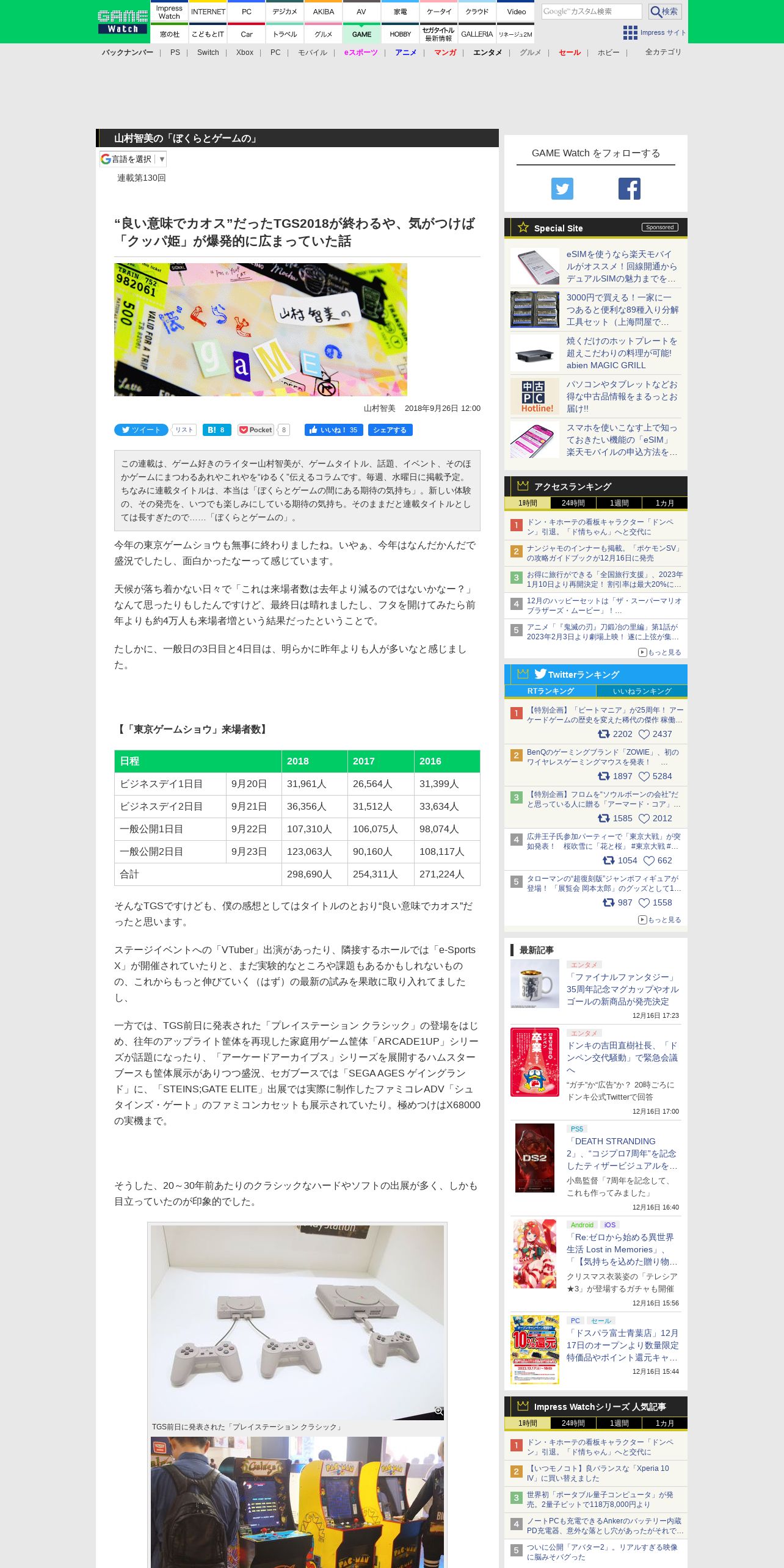
Task: Click the Twitter list button
Action: pyautogui.click(x=184, y=430)
